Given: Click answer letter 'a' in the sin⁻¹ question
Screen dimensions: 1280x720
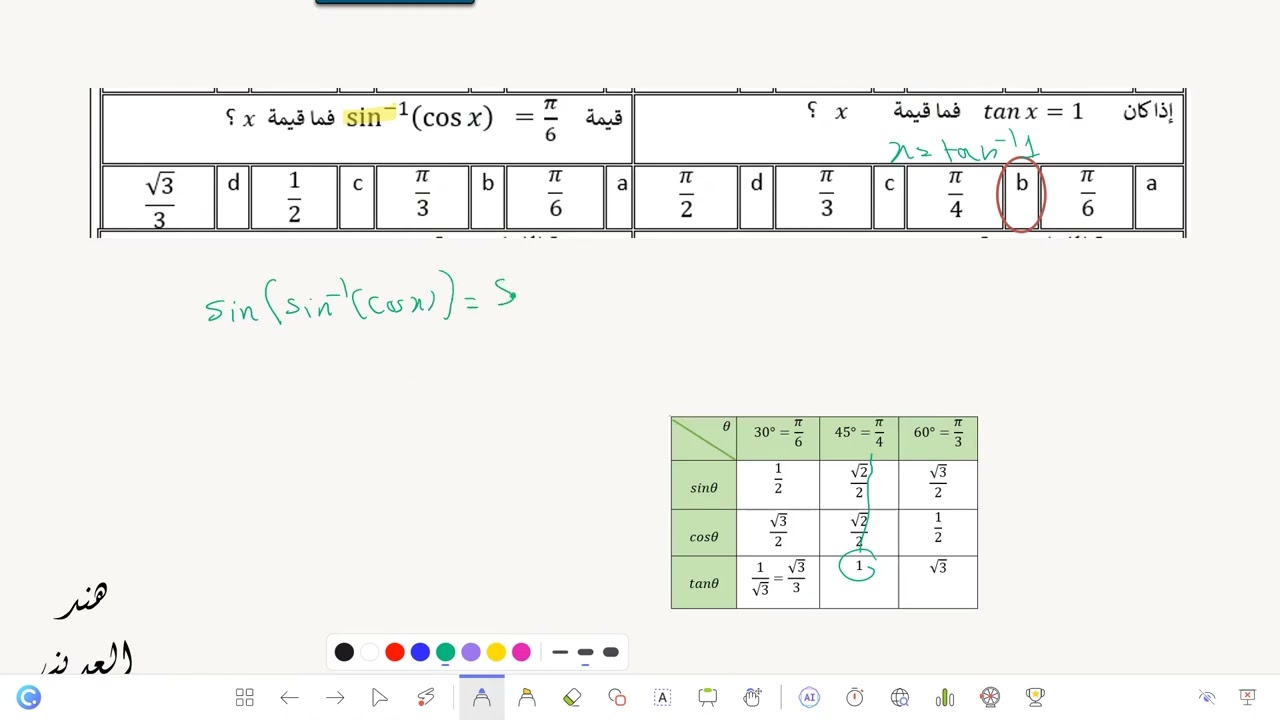Looking at the screenshot, I should pos(622,184).
